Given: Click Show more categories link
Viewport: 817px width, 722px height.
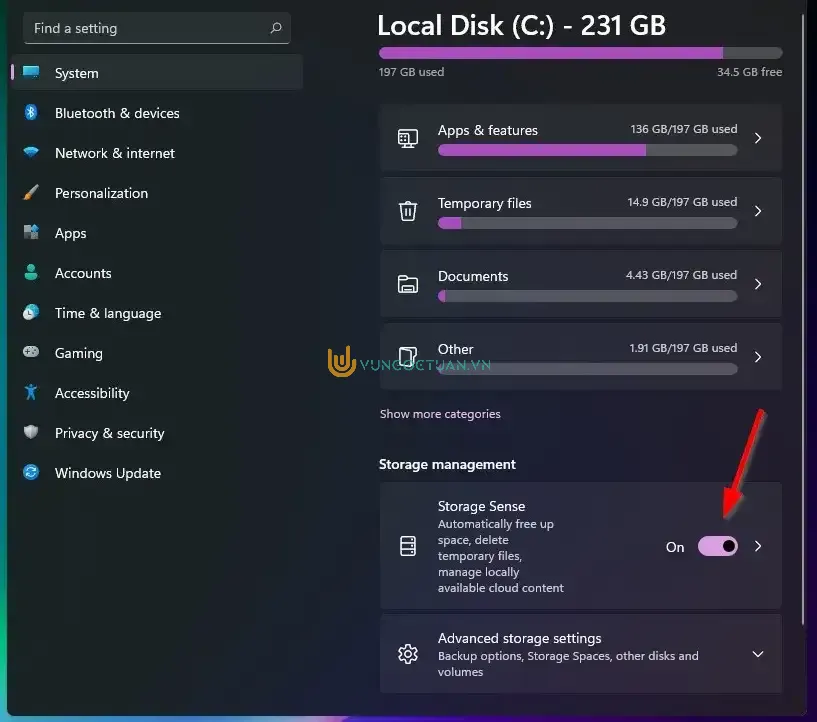Looking at the screenshot, I should (x=440, y=414).
